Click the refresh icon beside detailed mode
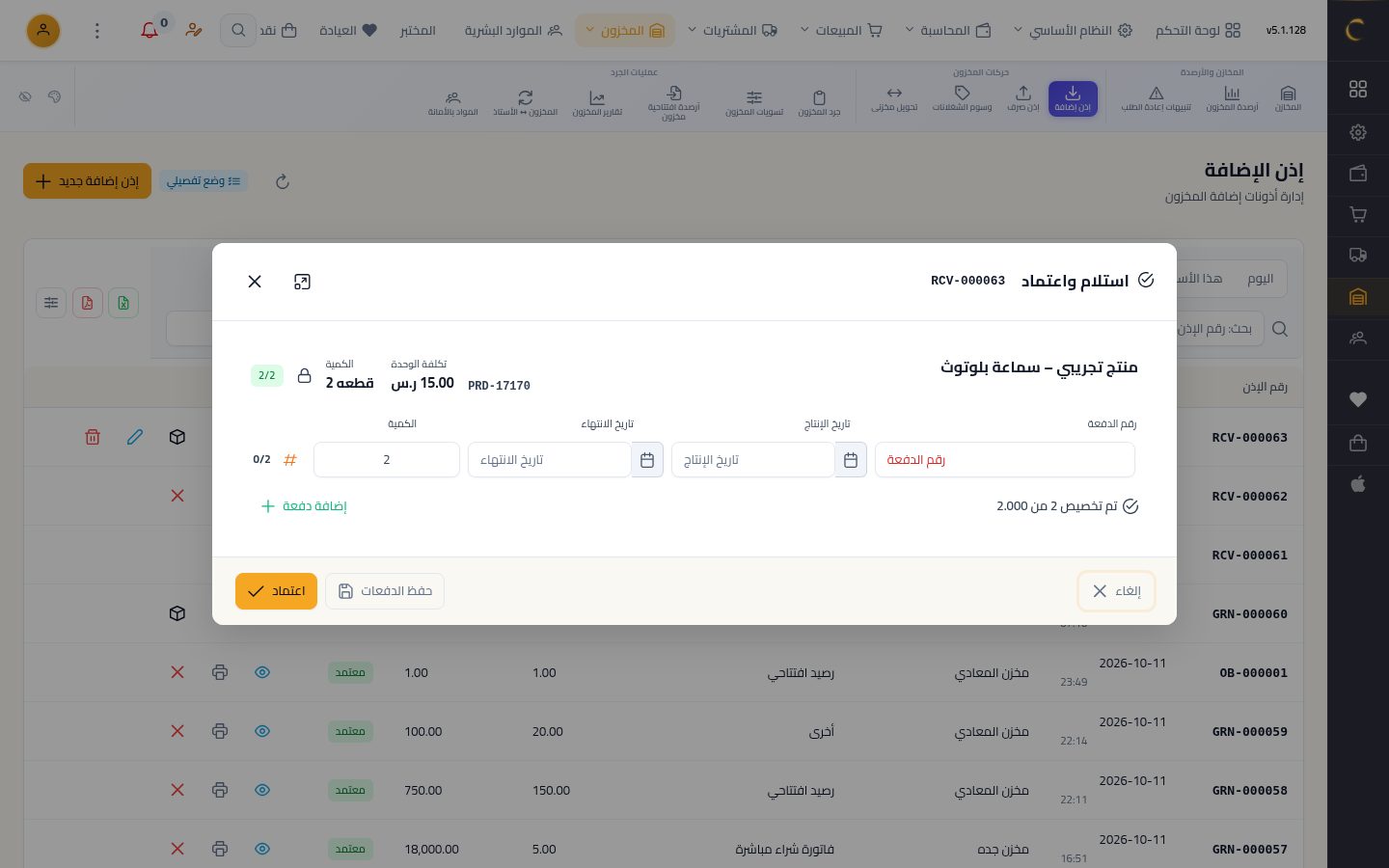Viewport: 1389px width, 868px height. [x=283, y=181]
